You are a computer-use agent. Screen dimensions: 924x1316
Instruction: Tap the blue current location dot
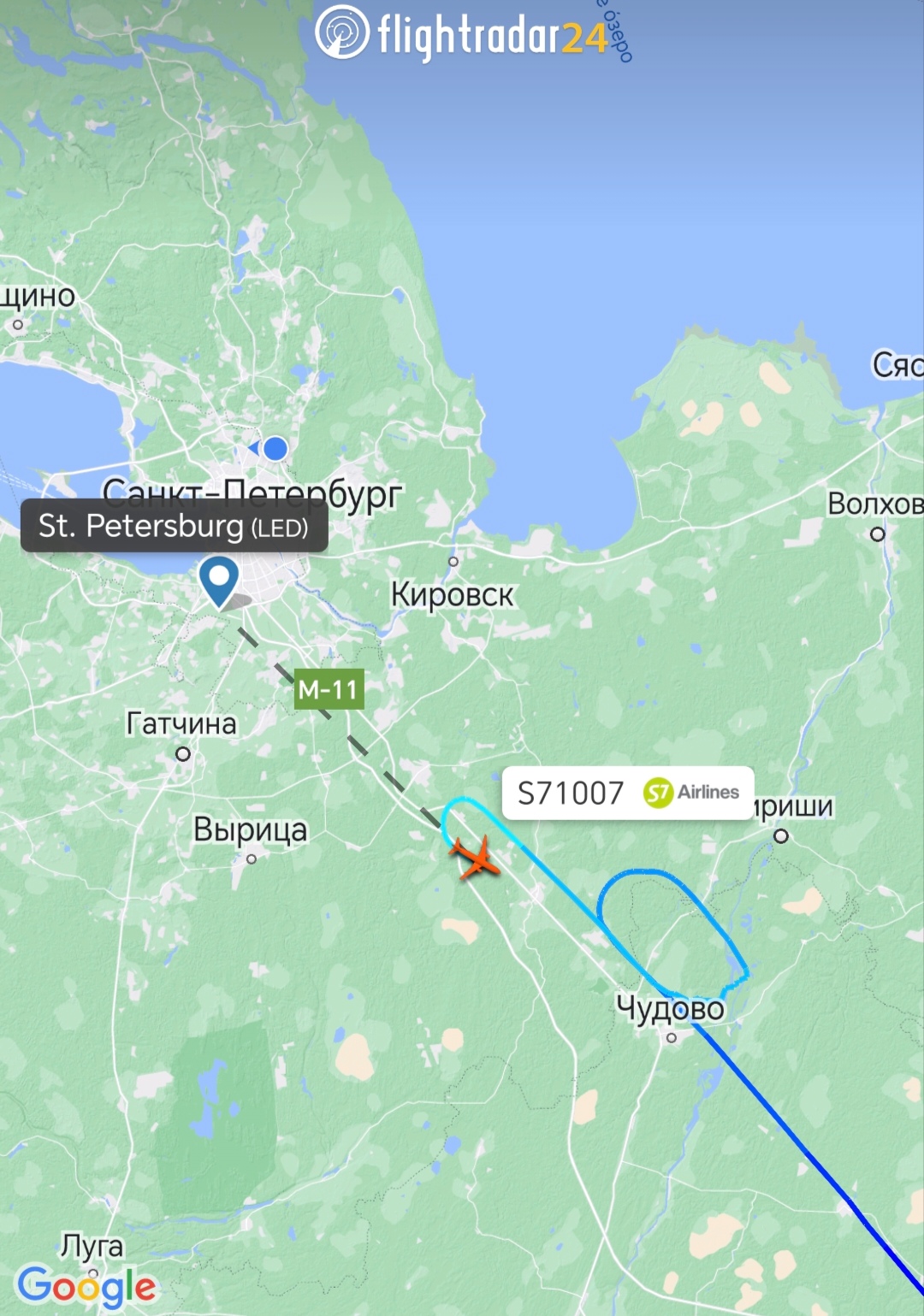click(x=275, y=448)
